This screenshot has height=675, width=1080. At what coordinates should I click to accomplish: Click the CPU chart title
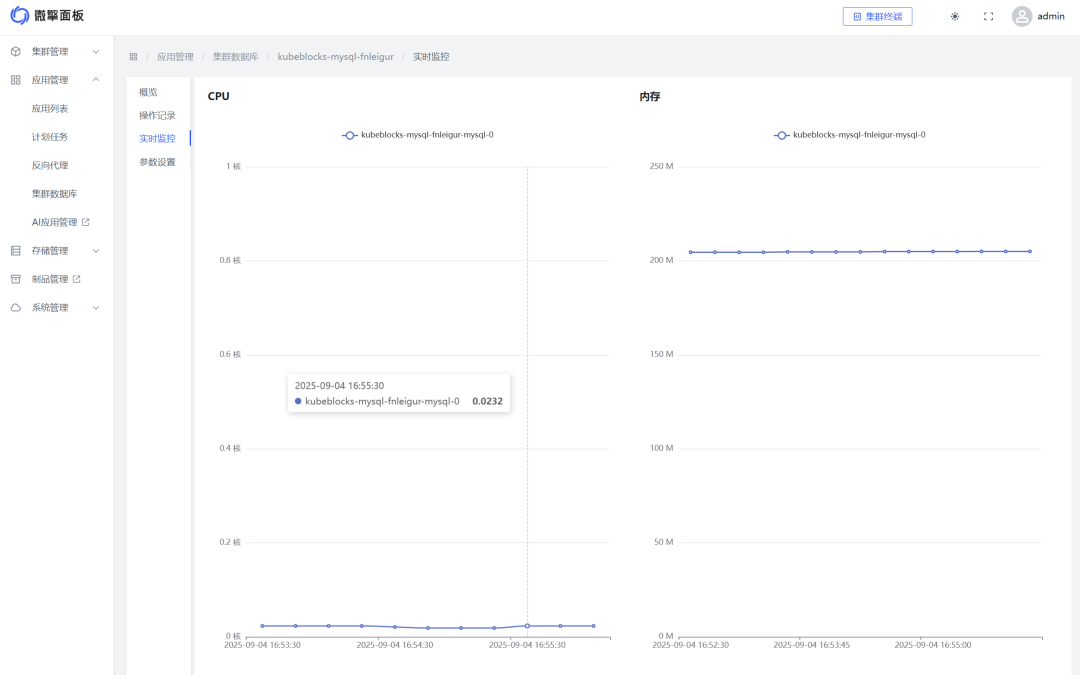(x=218, y=96)
